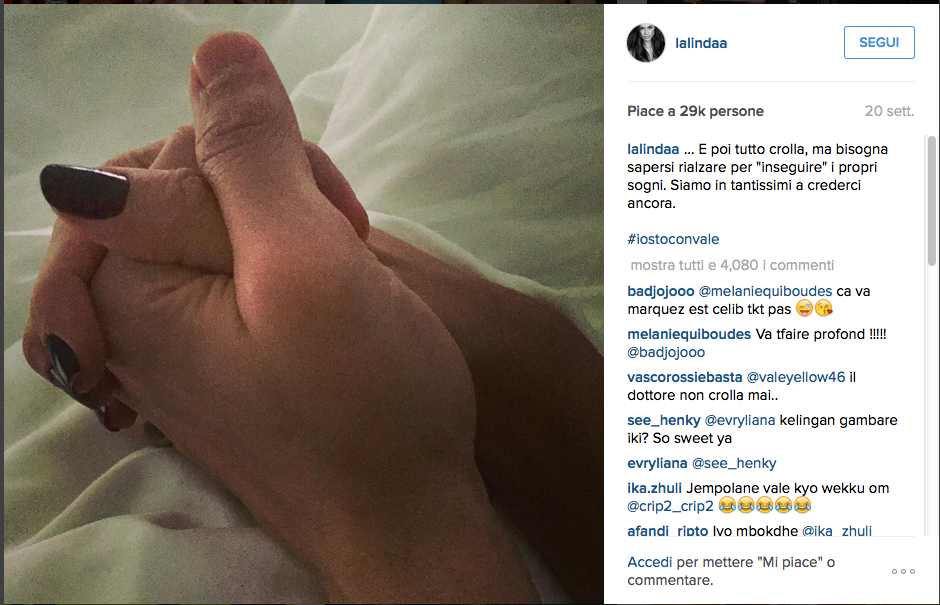Expand 'mostra tutti e 4,080 i commenti'
This screenshot has height=605, width=940.
click(x=732, y=265)
